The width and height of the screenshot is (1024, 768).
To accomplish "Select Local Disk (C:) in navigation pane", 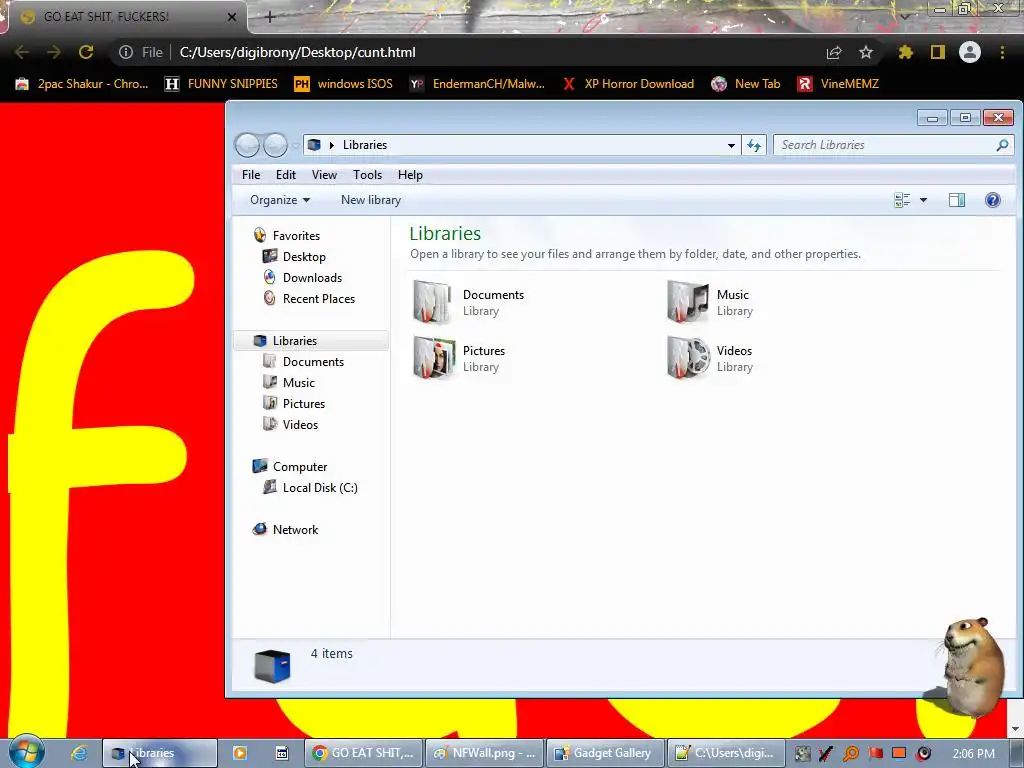I will (x=310, y=487).
